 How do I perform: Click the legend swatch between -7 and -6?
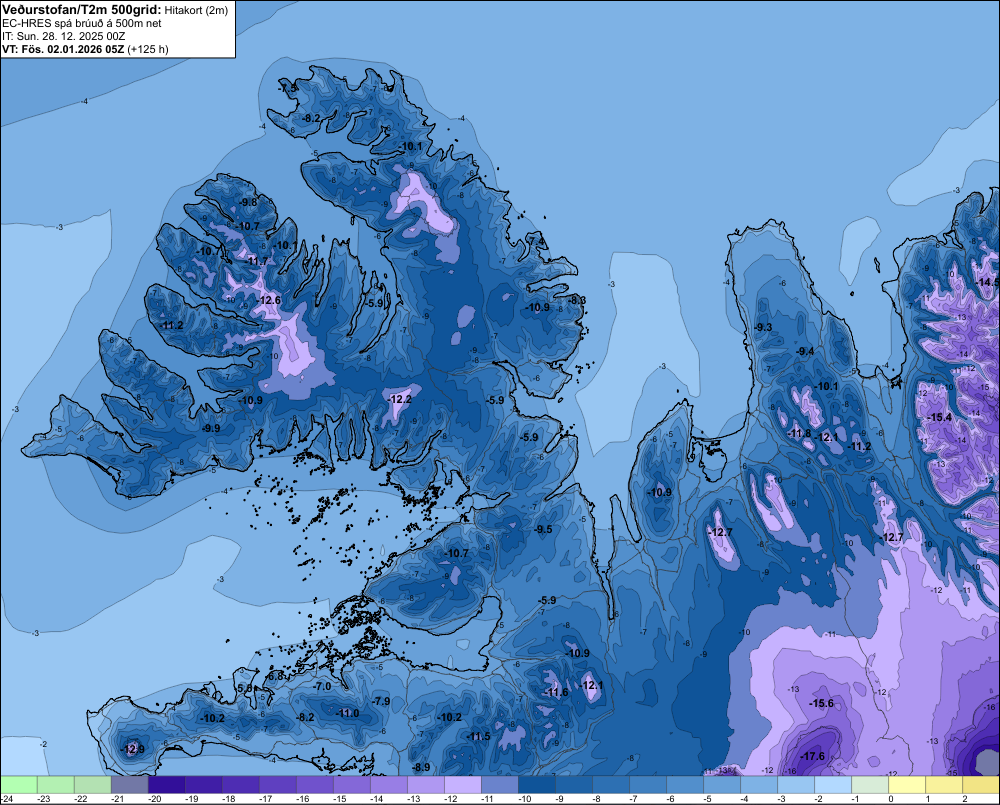pyautogui.click(x=648, y=784)
